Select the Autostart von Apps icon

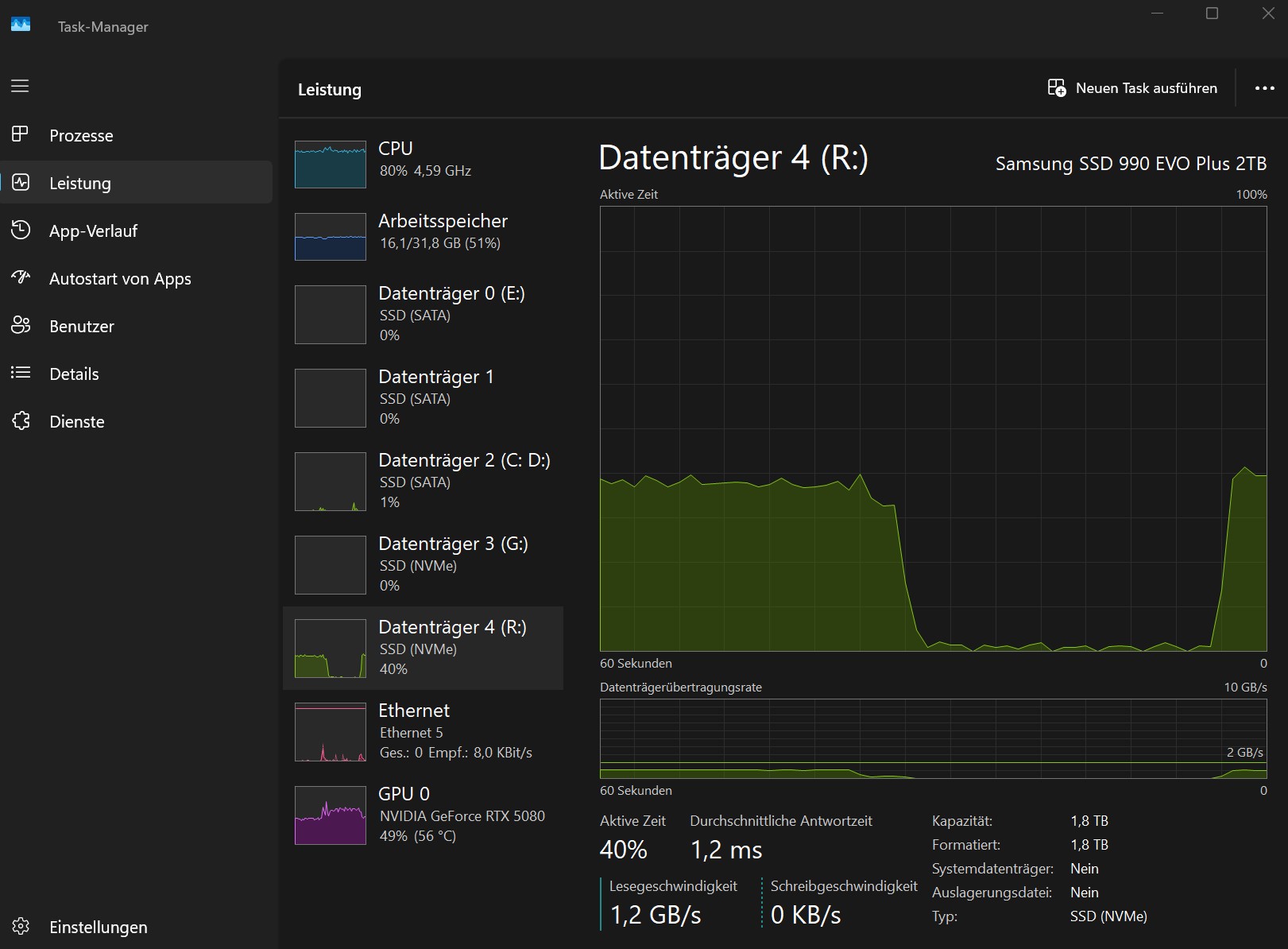21,278
